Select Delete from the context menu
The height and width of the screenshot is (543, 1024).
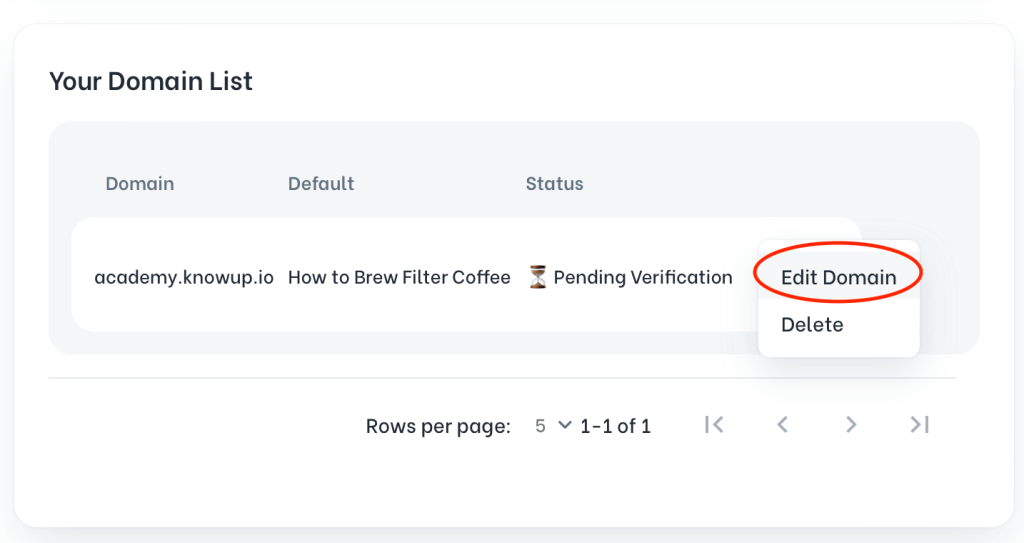point(812,324)
